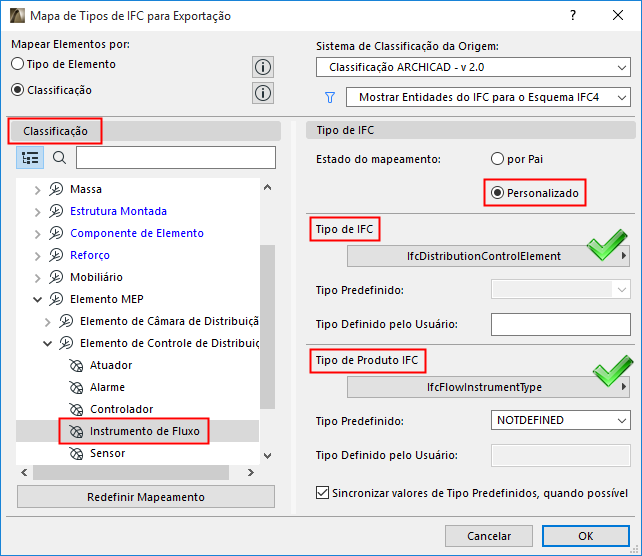Click the Alarme leaf icon
The width and height of the screenshot is (642, 556).
tap(76, 387)
